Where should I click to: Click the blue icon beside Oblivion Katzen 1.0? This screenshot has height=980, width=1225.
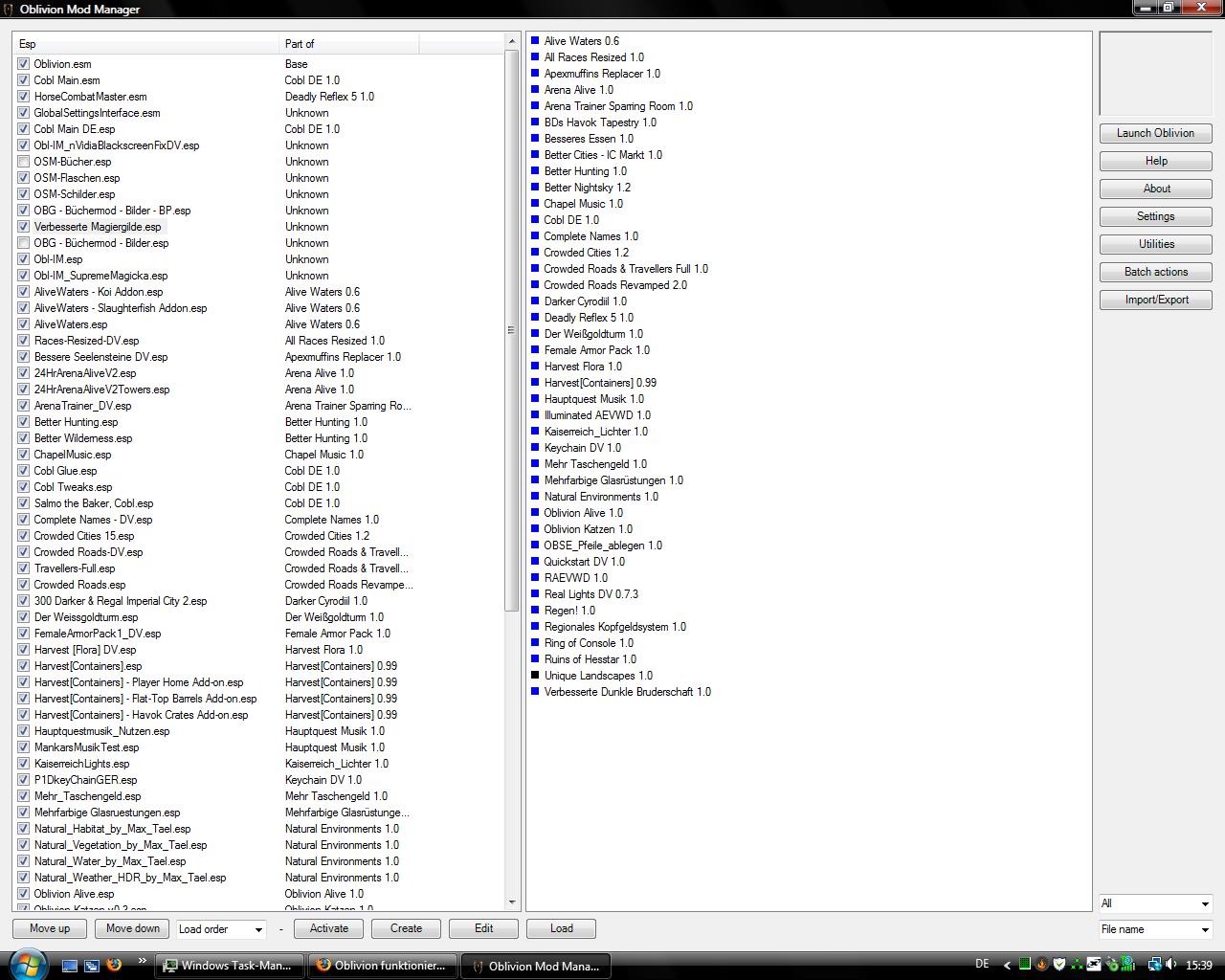pos(535,529)
